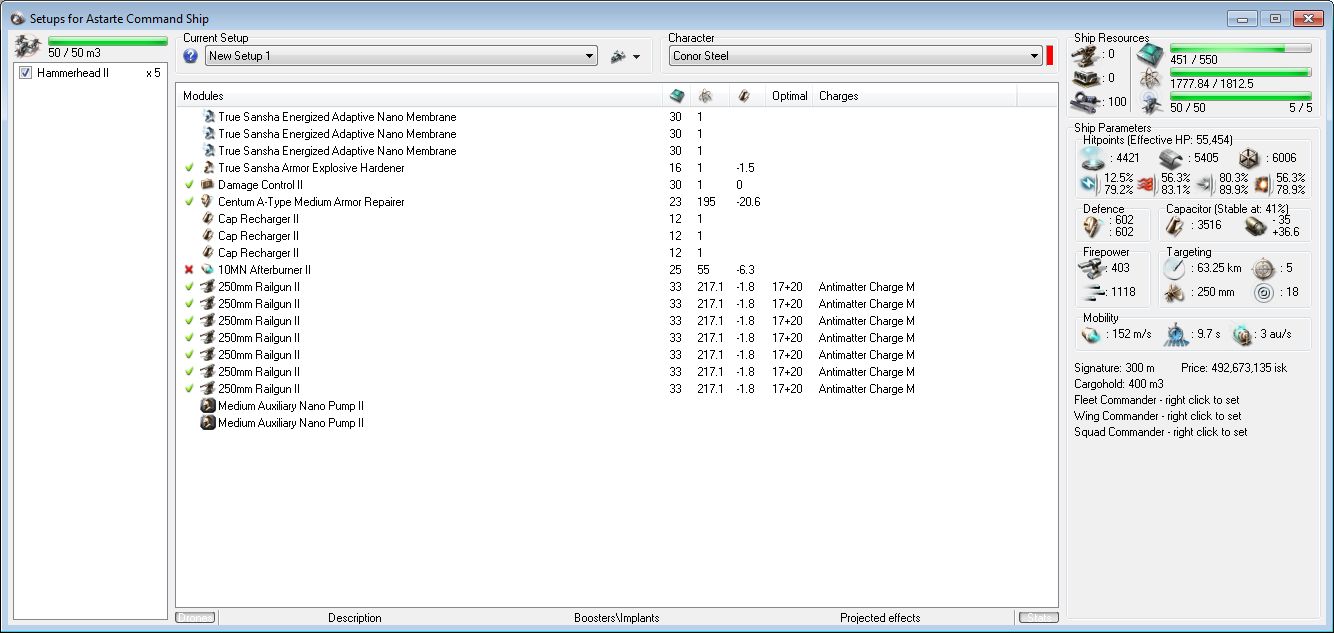Click the explosive resistance icon beside 78.9%
The height and width of the screenshot is (633, 1334).
pos(1265,184)
